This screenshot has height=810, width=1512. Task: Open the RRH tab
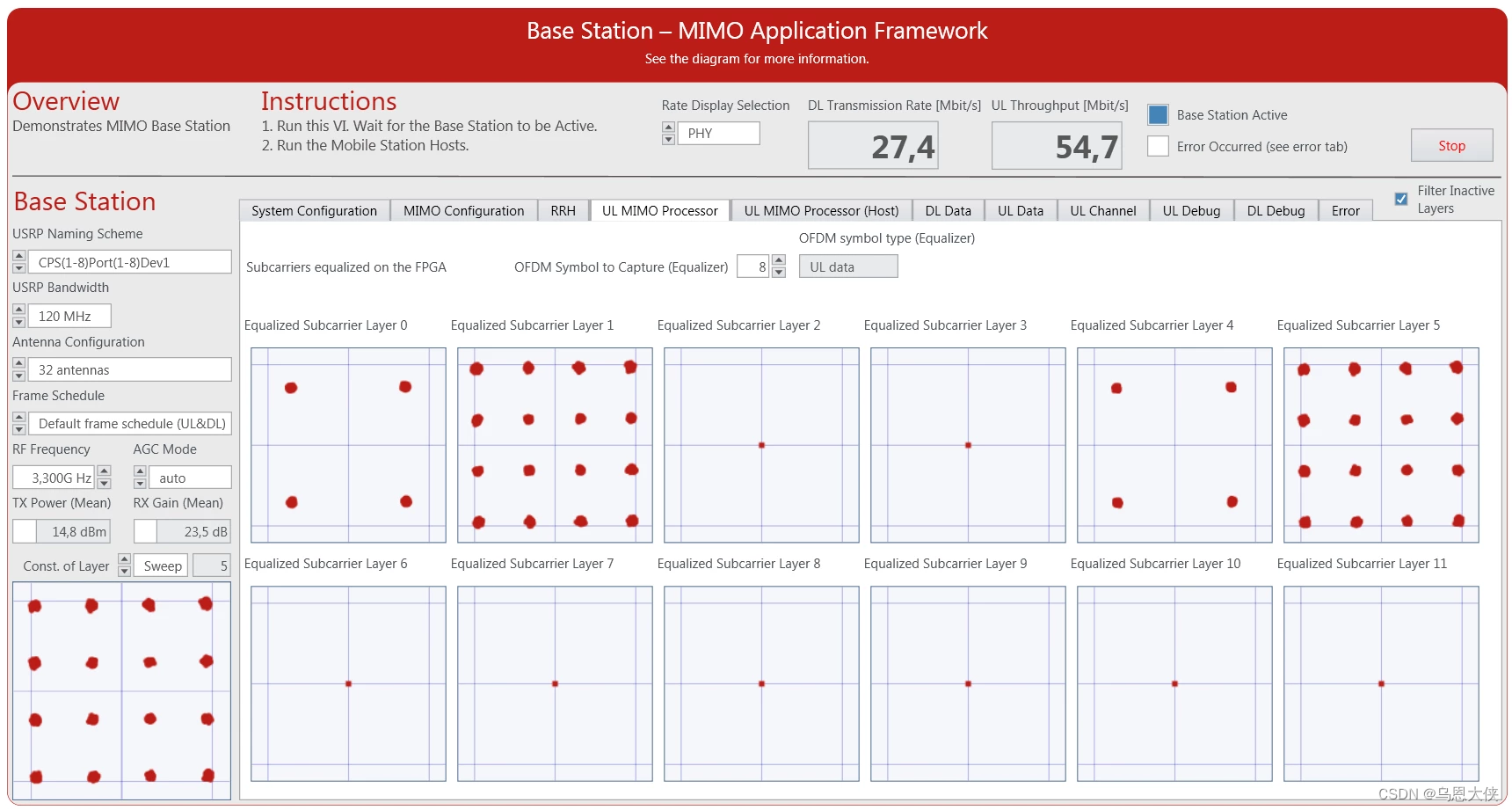(x=563, y=211)
